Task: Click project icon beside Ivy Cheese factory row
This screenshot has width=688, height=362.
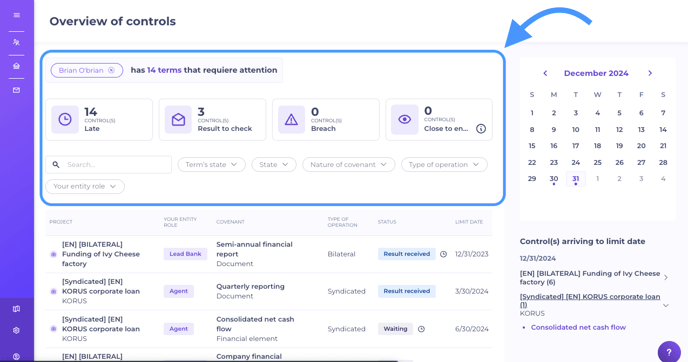Action: (x=54, y=254)
